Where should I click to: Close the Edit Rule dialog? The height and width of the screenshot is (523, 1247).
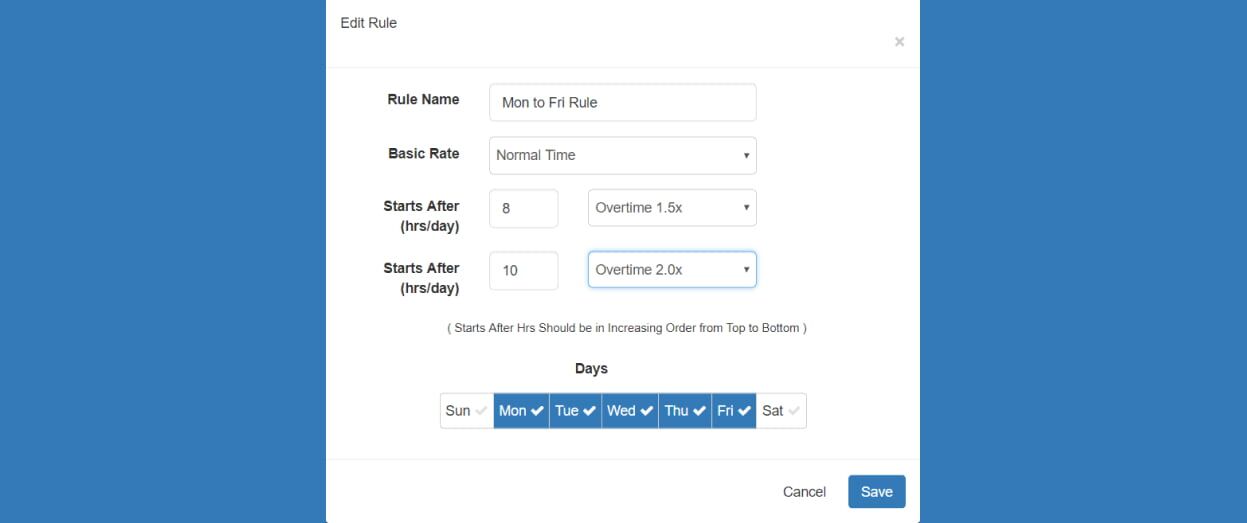[899, 42]
